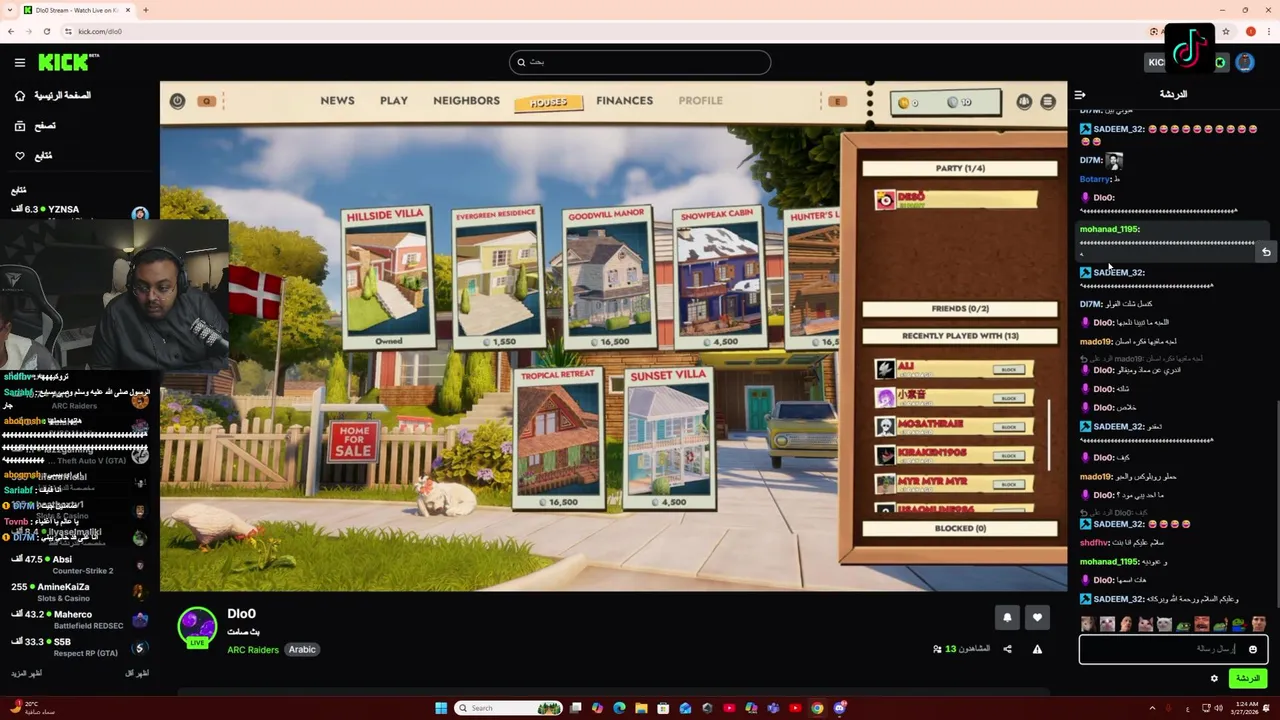Select the Evergreen Residence house card
Viewport: 1280px width, 720px height.
point(496,278)
